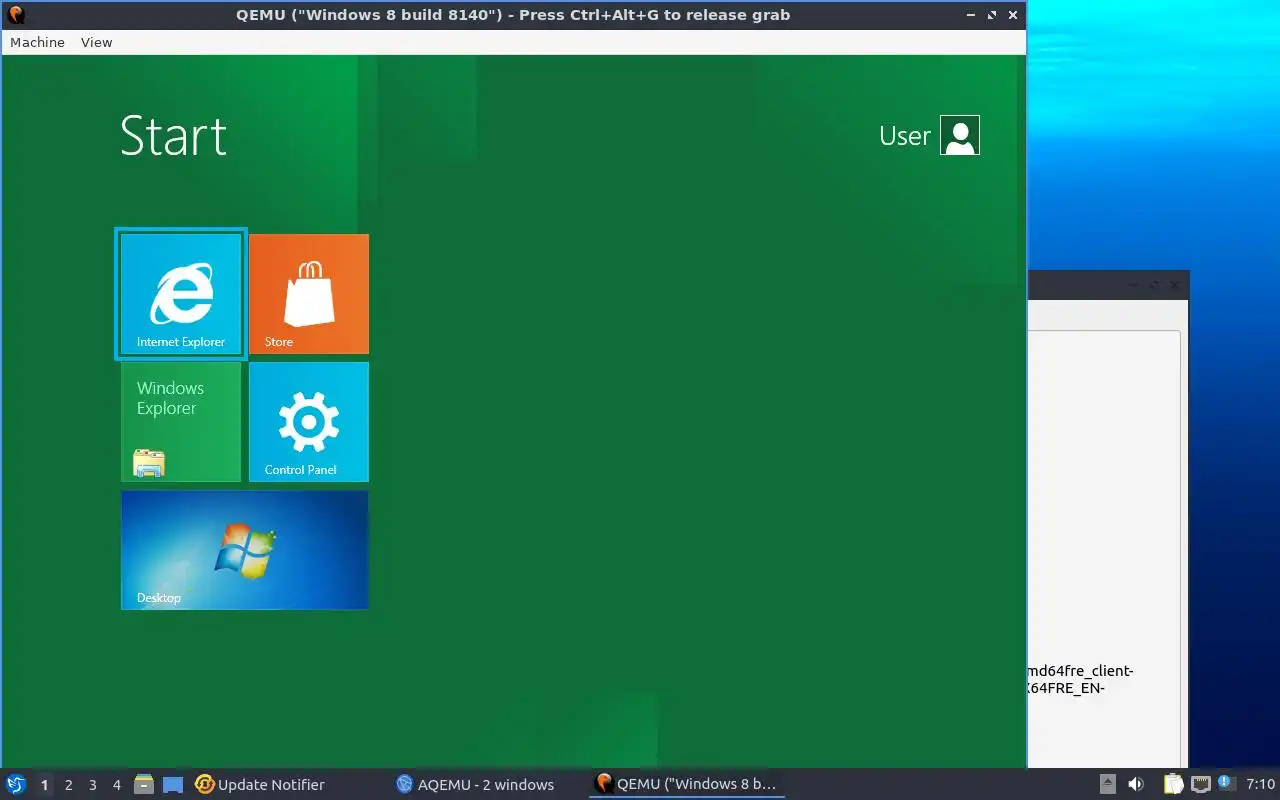The image size is (1280, 800).
Task: Open AQEMU - 2 windows taskbar group
Action: pos(475,784)
